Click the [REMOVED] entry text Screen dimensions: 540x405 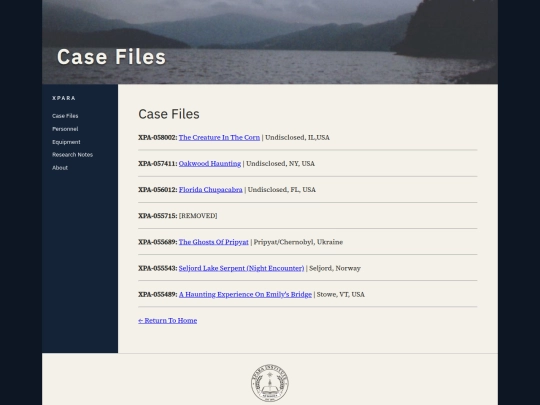coord(198,216)
